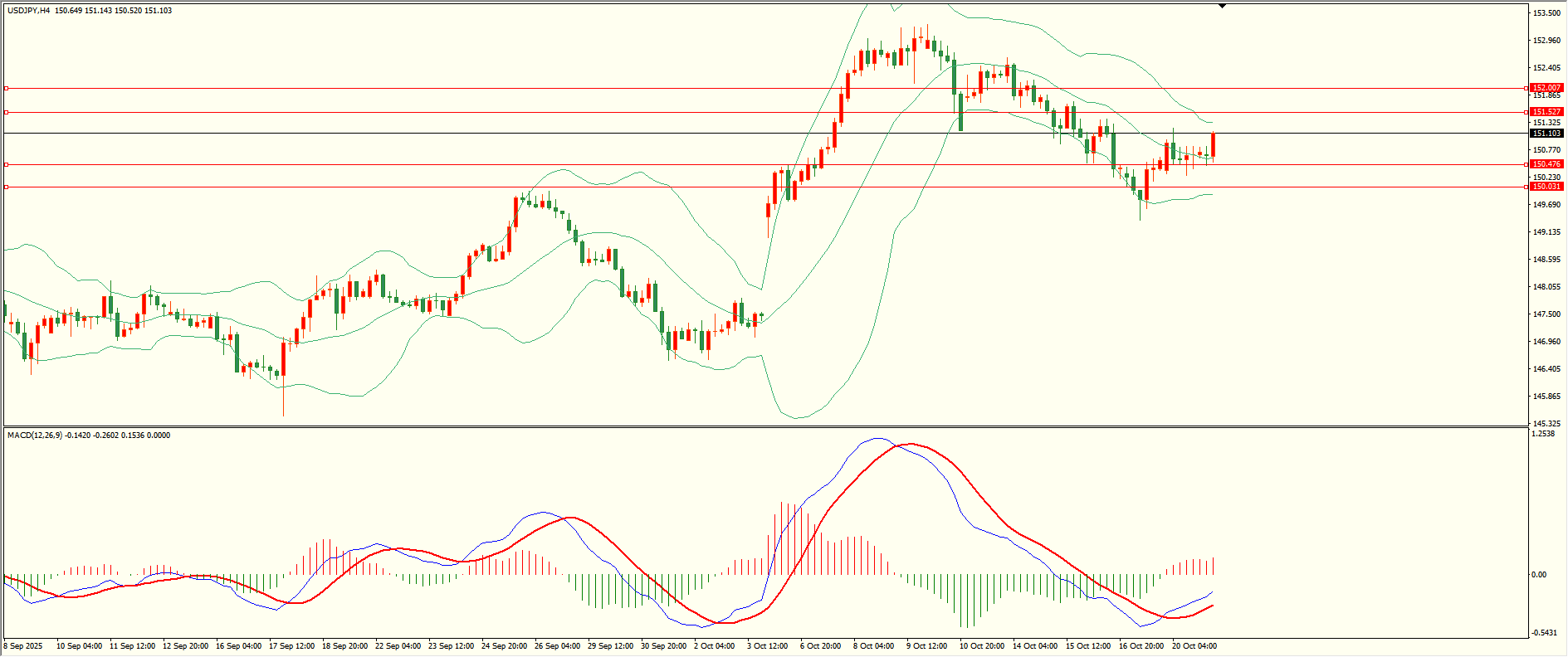Select left handle of the 151.527 line
This screenshot has width=1568, height=657.
pos(7,112)
